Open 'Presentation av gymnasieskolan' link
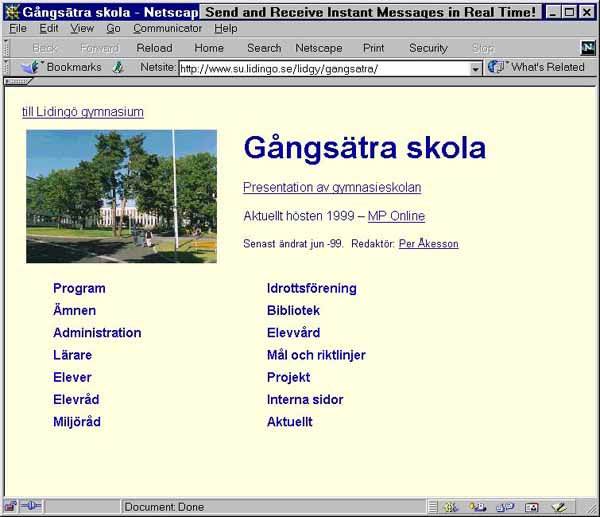The height and width of the screenshot is (517, 600). (332, 188)
